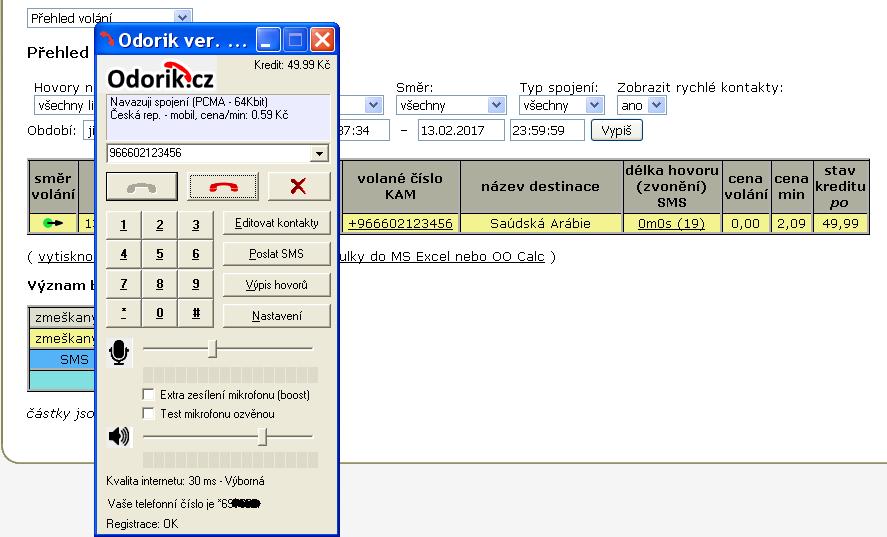Image resolution: width=887 pixels, height=537 pixels.
Task: Click the Odorik.cz logo
Action: [x=161, y=76]
